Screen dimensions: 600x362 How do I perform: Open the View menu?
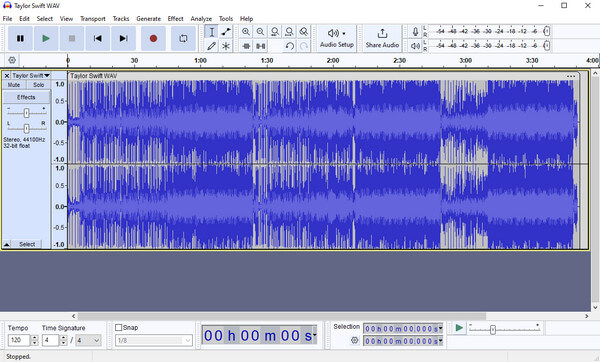66,18
